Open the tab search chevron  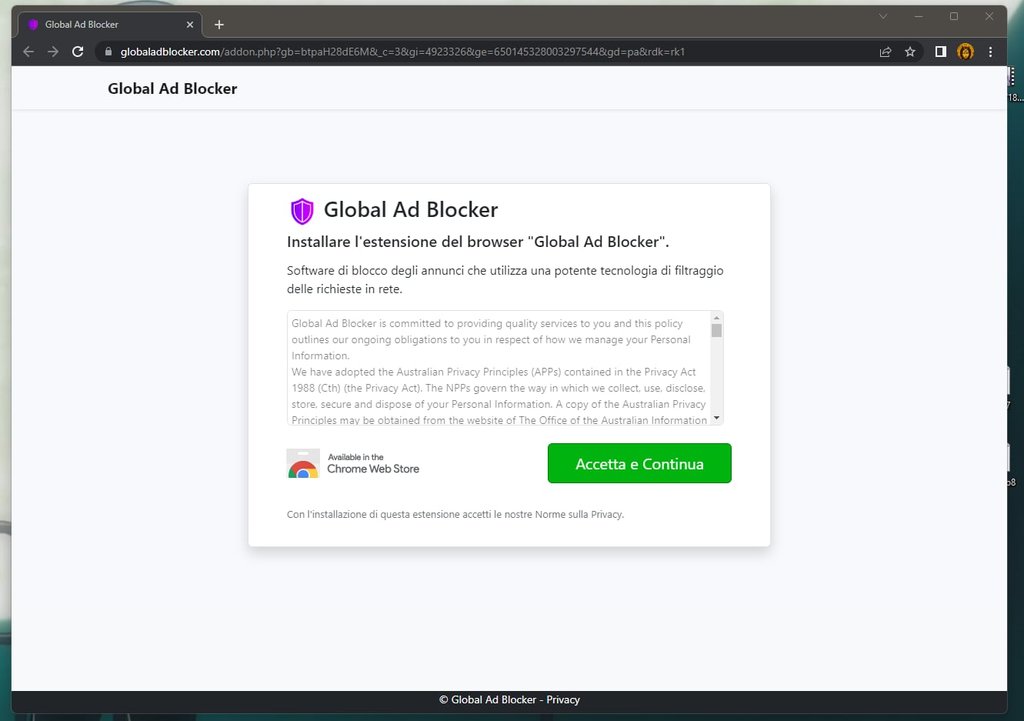[883, 16]
